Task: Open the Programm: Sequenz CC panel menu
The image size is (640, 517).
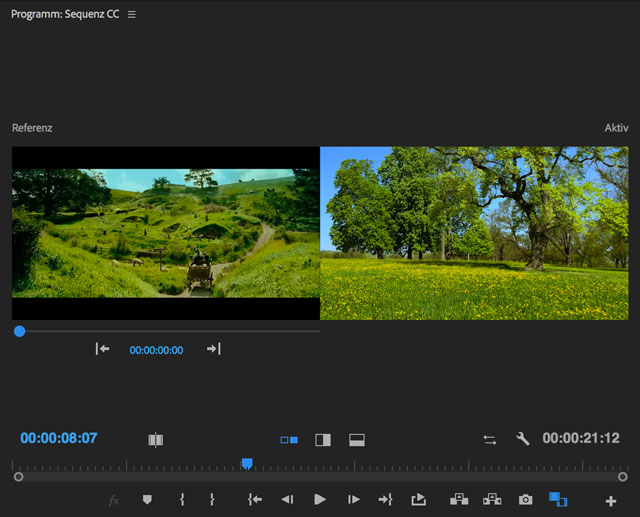Action: (x=132, y=15)
